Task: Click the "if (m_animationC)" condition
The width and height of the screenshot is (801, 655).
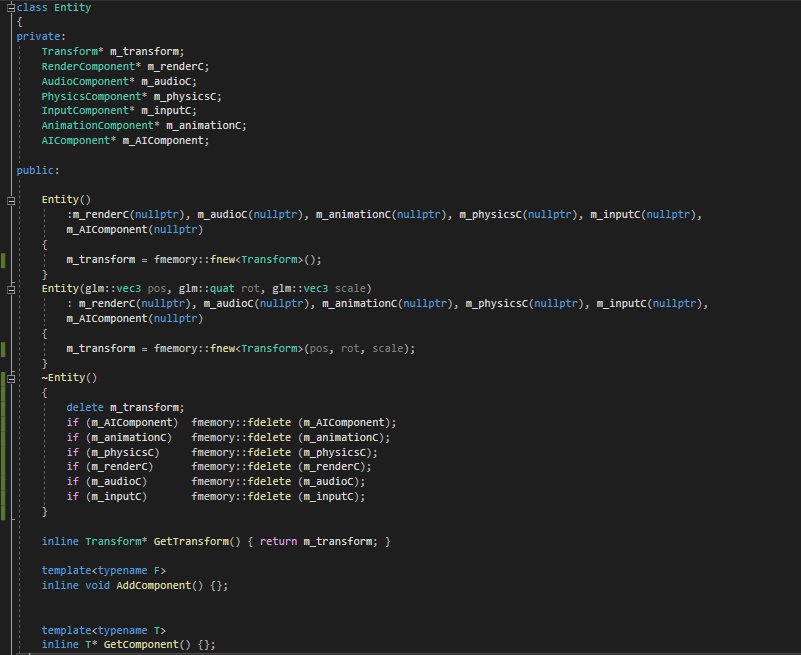Action: point(120,437)
